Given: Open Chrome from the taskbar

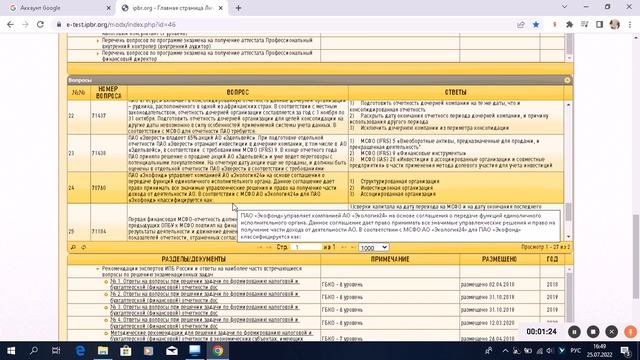Looking at the screenshot, I should [218, 351].
